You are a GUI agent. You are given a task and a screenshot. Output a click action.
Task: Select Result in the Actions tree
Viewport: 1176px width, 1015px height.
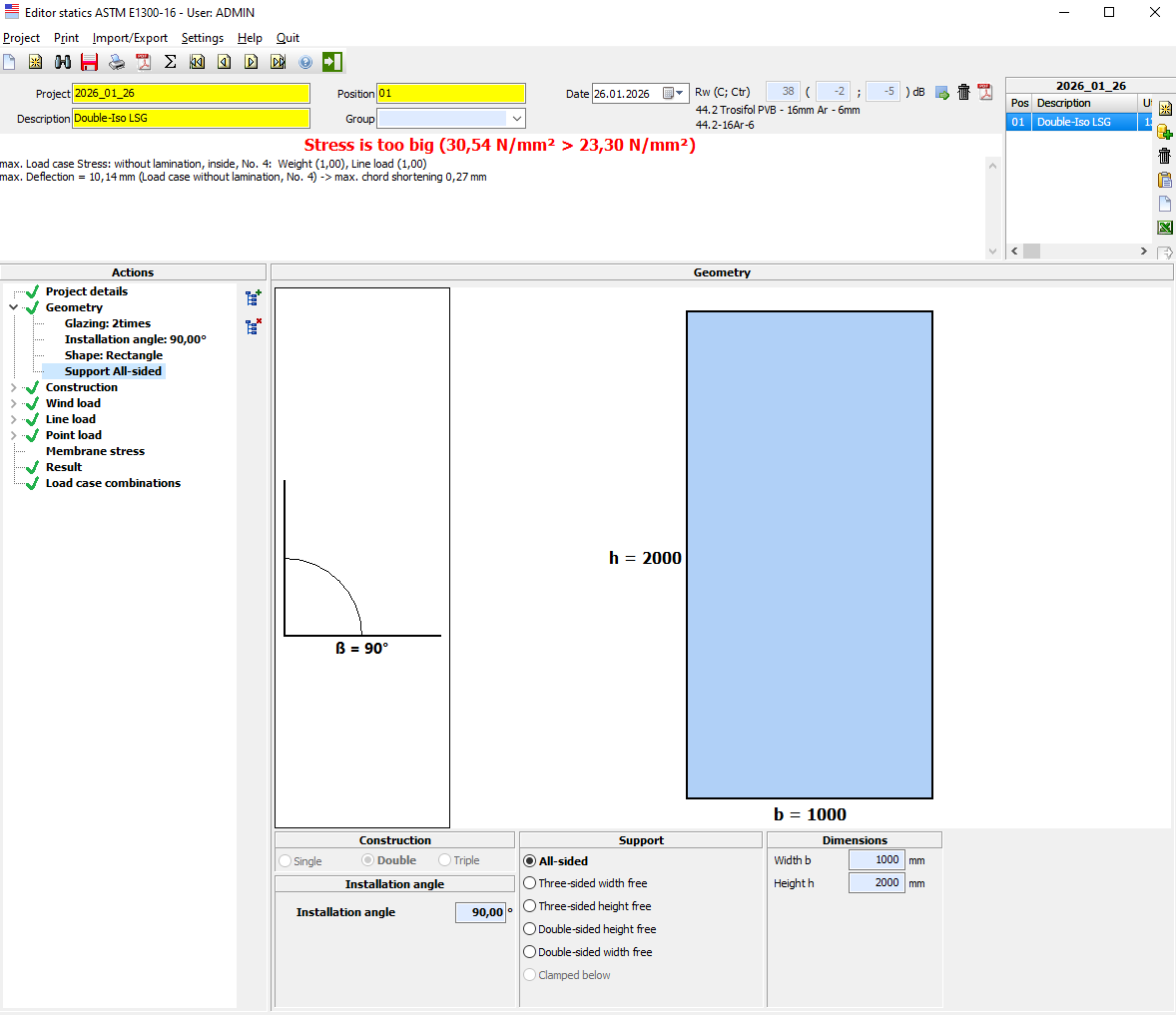tap(64, 467)
